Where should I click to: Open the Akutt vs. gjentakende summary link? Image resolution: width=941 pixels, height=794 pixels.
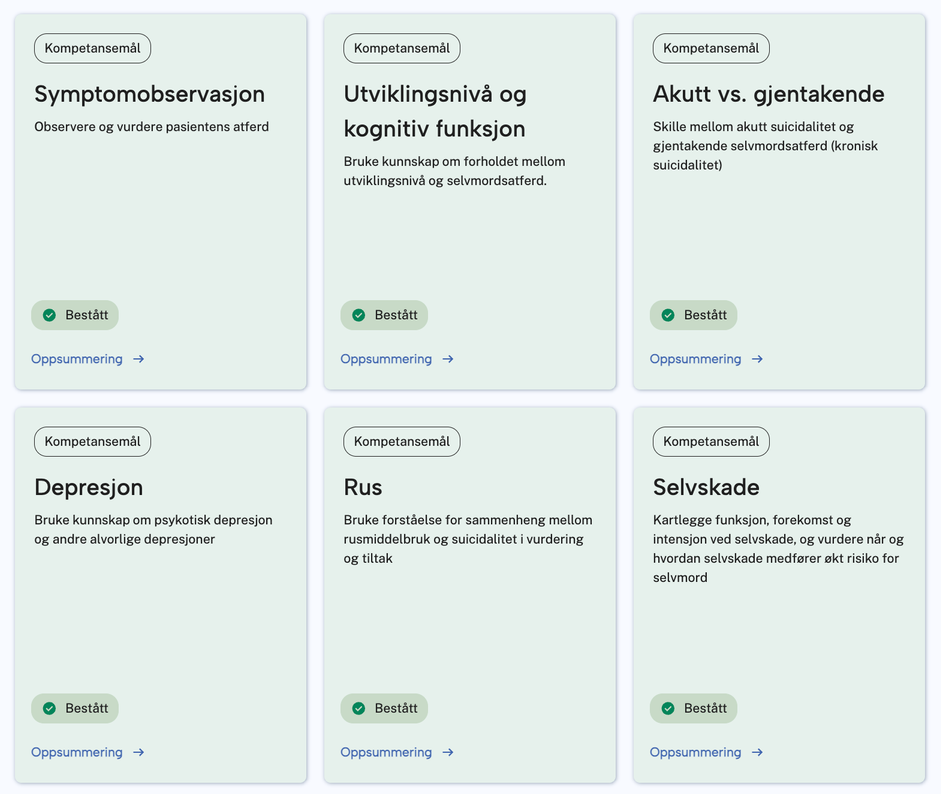[696, 359]
